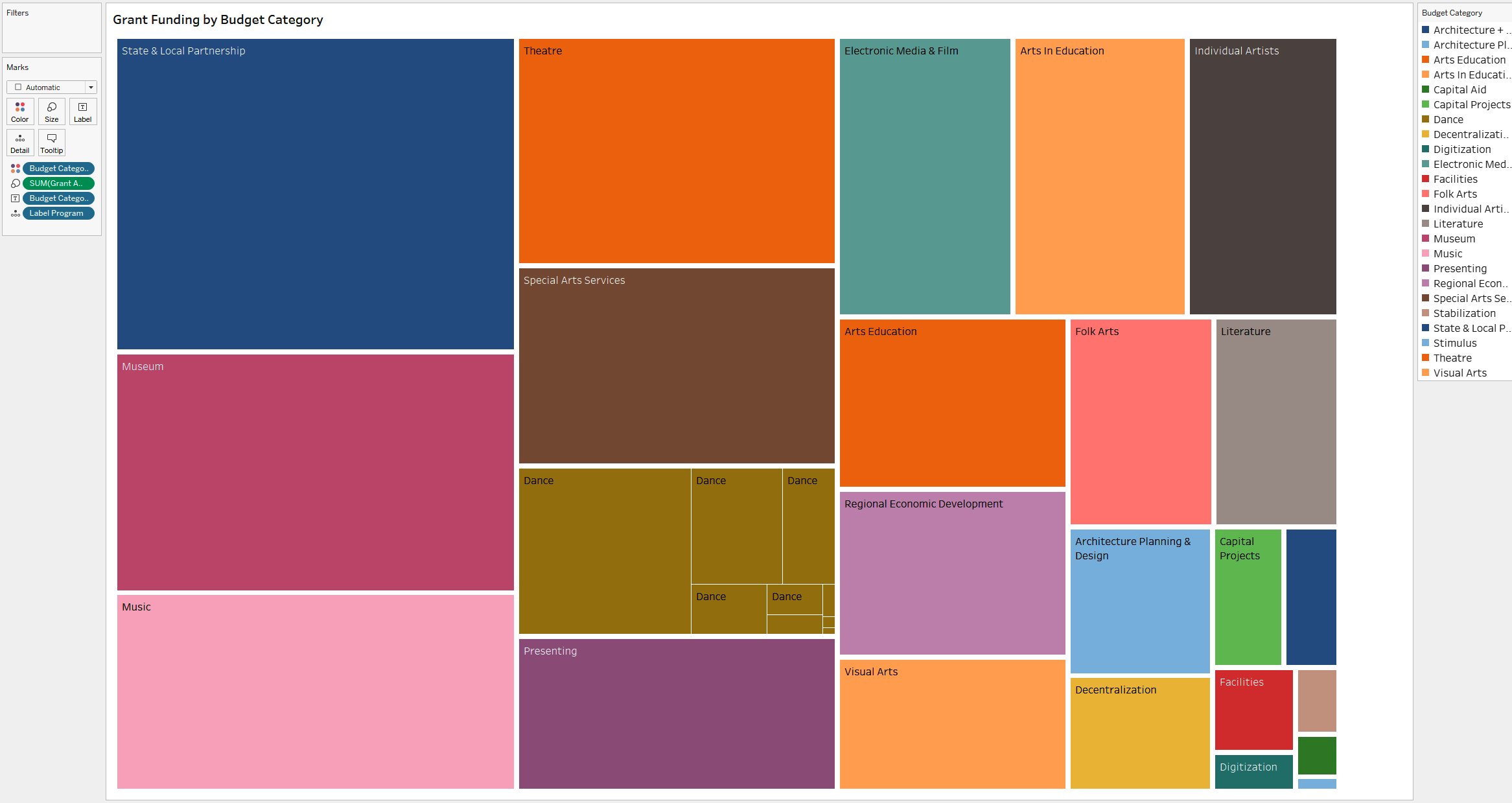The width and height of the screenshot is (1512, 803).
Task: Click the Individual Artists tile
Action: [1263, 176]
